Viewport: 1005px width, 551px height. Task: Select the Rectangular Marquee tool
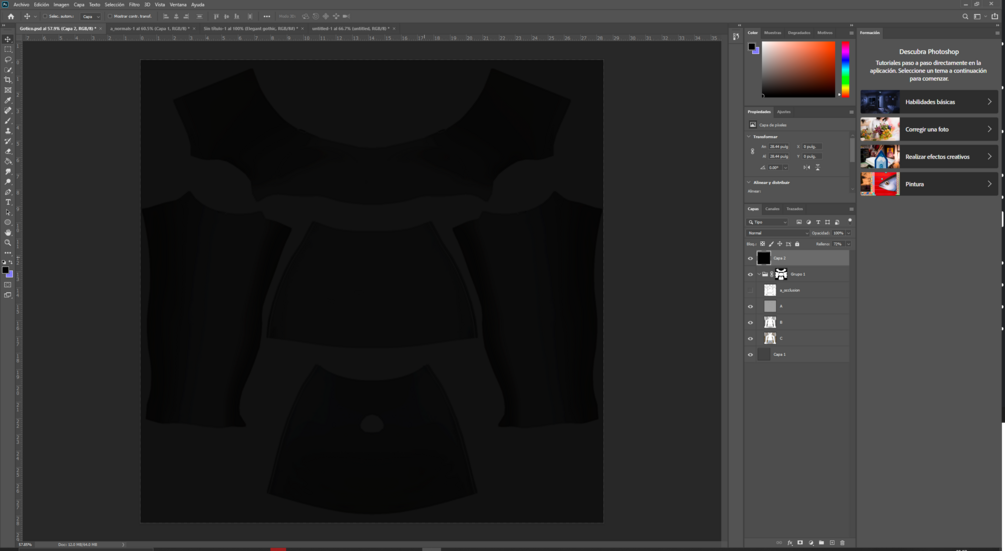click(8, 49)
